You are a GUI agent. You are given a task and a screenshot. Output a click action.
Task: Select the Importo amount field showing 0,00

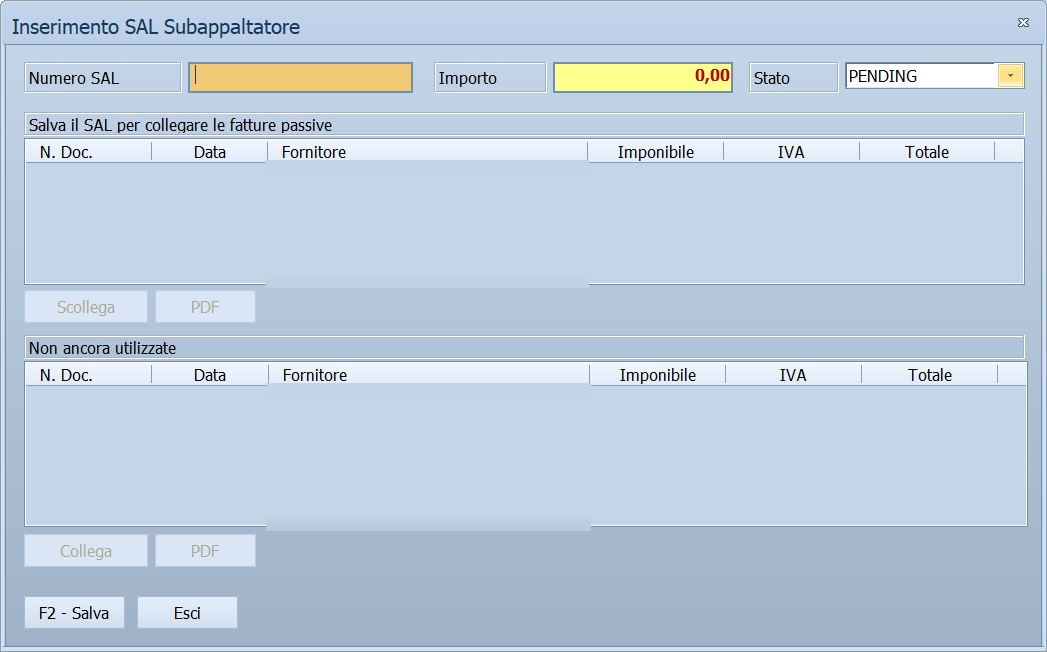point(643,77)
